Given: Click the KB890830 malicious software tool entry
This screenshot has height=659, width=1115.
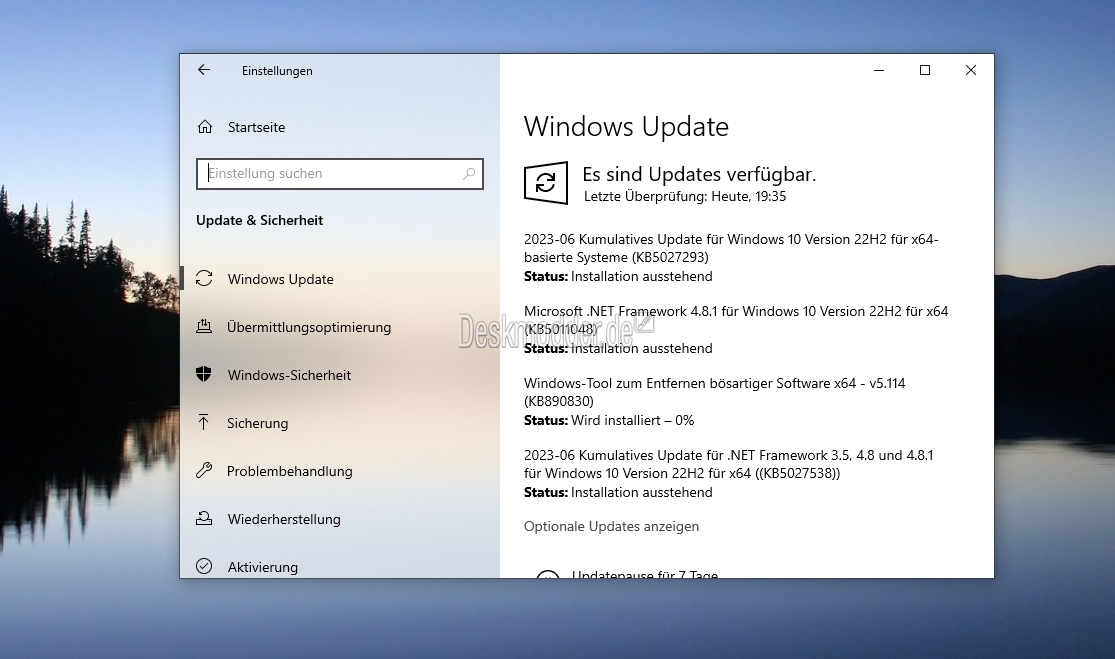Looking at the screenshot, I should (x=715, y=392).
